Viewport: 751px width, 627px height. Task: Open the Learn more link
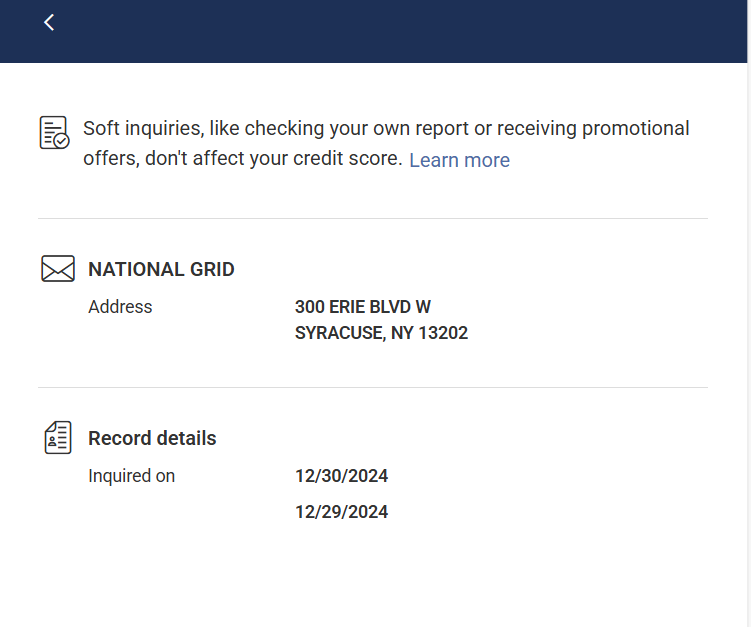(x=459, y=160)
